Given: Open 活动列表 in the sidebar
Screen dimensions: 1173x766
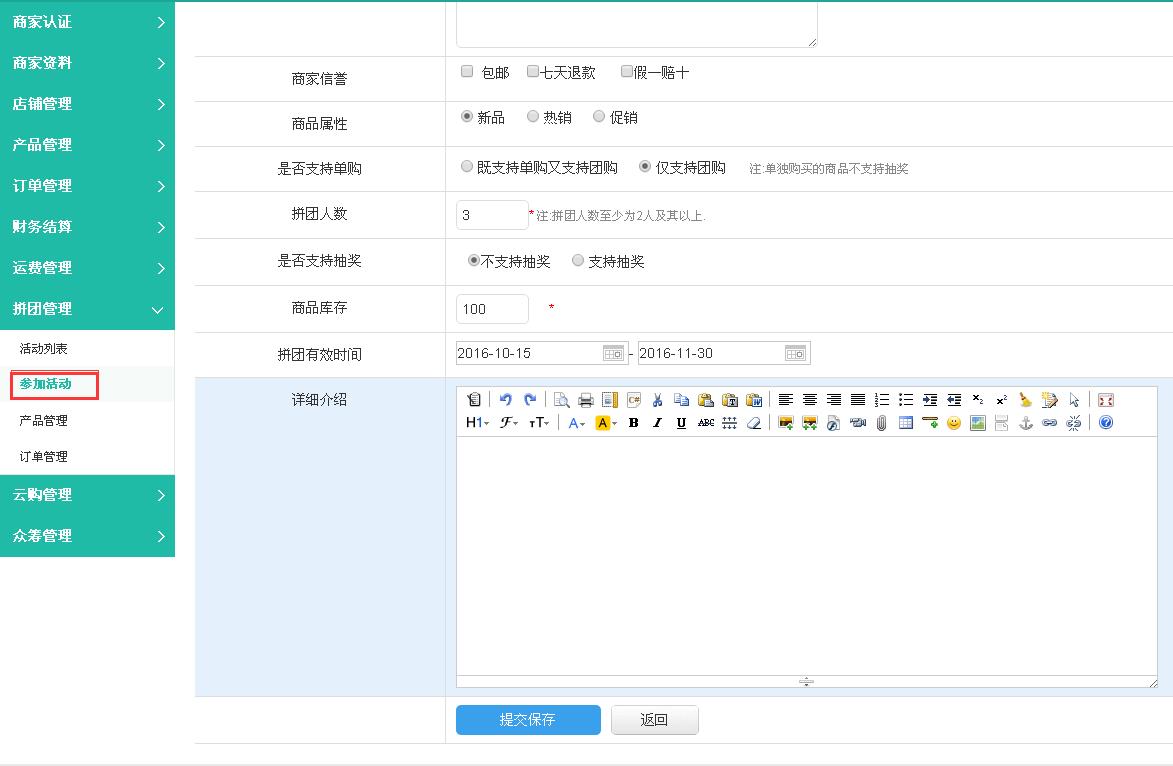Looking at the screenshot, I should 44,349.
